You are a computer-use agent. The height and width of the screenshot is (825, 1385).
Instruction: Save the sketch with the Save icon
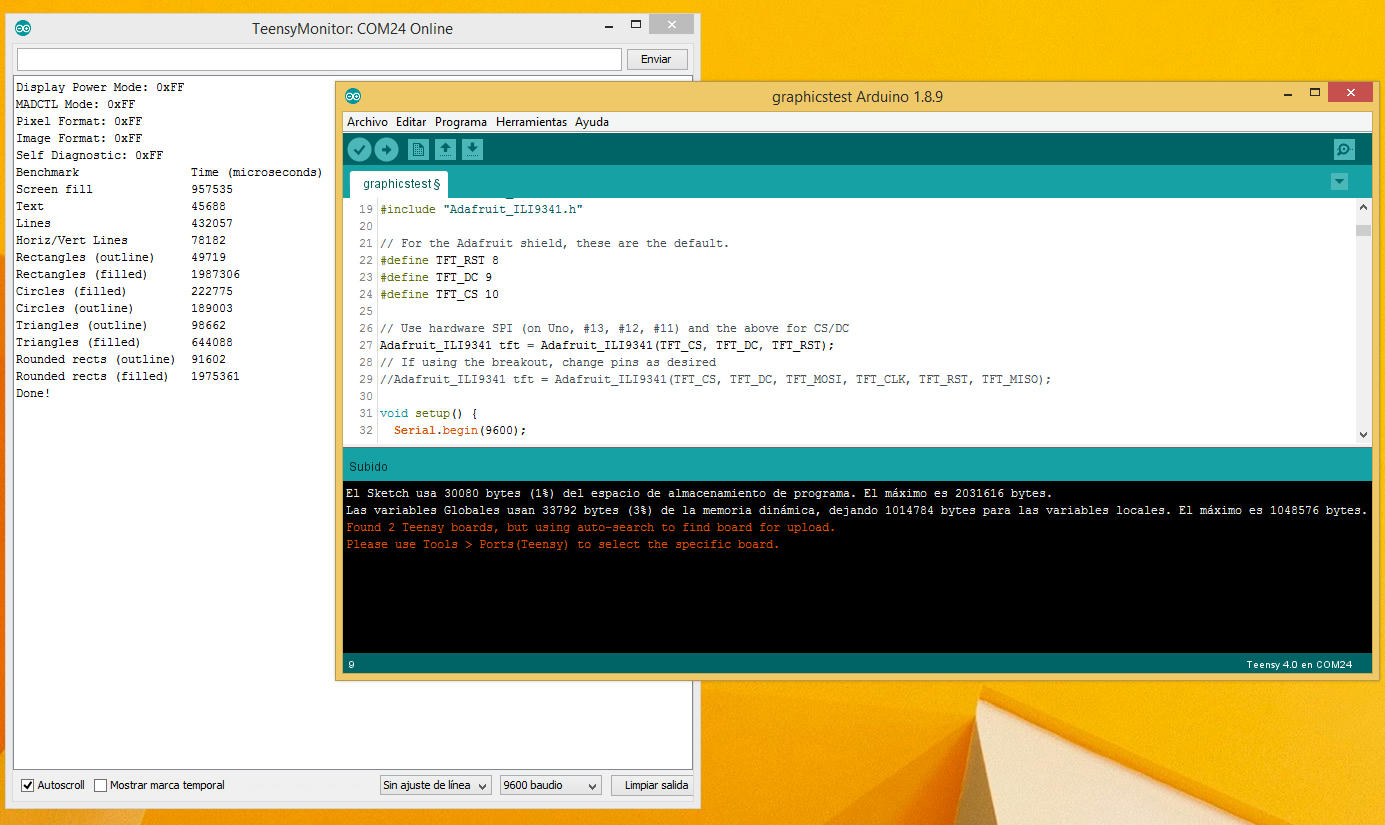pyautogui.click(x=472, y=150)
